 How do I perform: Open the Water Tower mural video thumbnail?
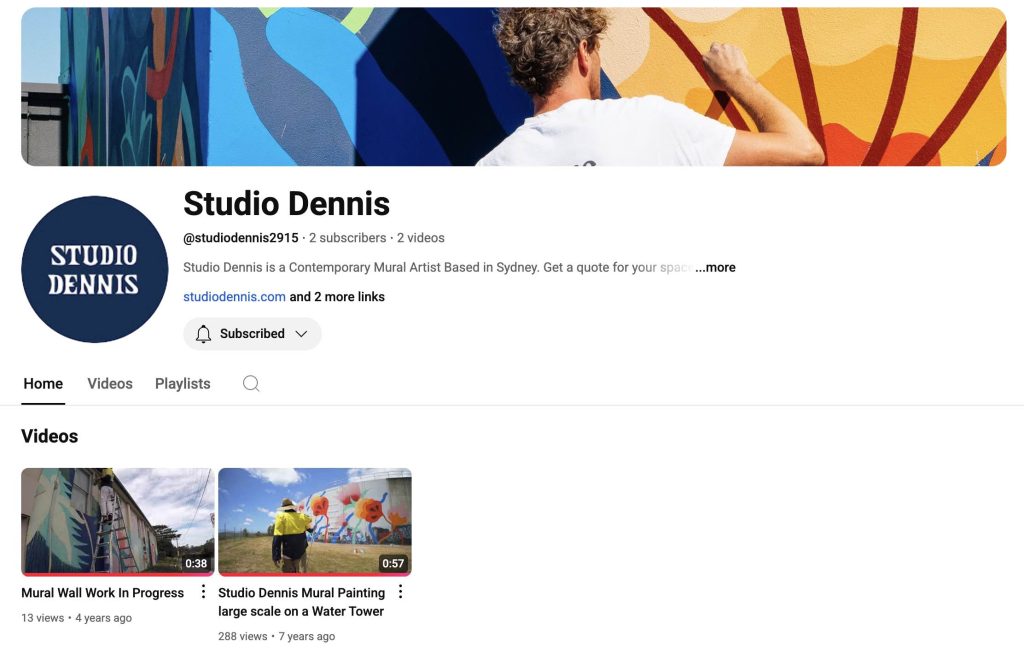[x=314, y=521]
